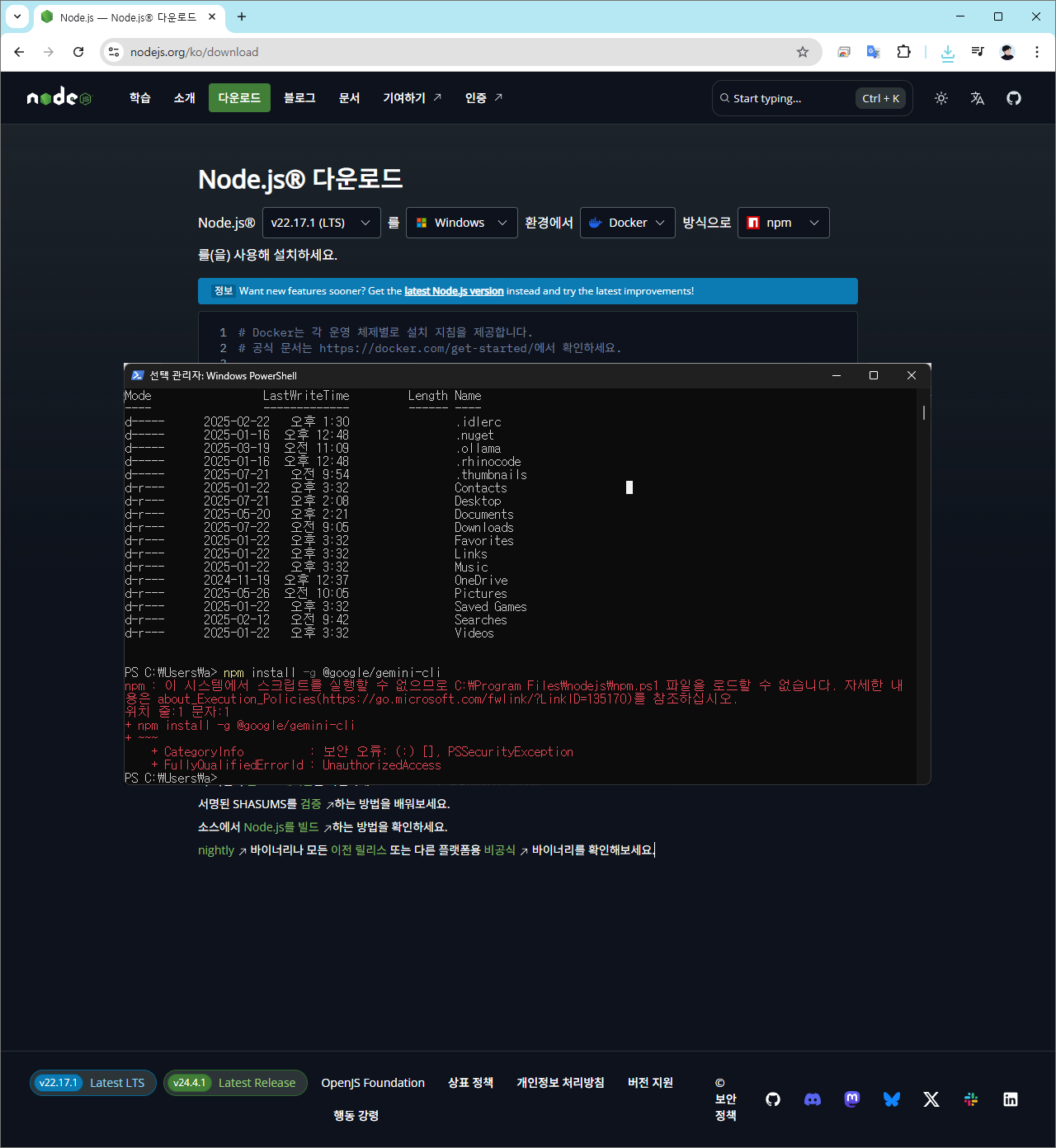Open the language translation icon in navbar
The height and width of the screenshot is (1148, 1056).
pos(977,98)
